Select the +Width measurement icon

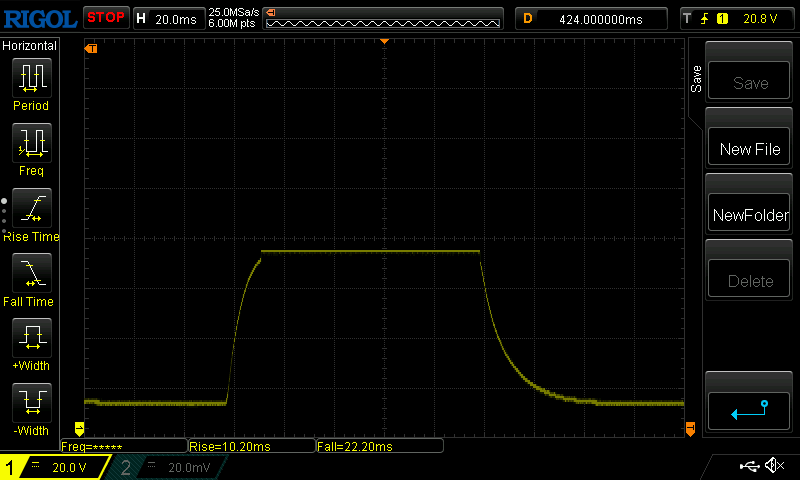click(x=31, y=338)
